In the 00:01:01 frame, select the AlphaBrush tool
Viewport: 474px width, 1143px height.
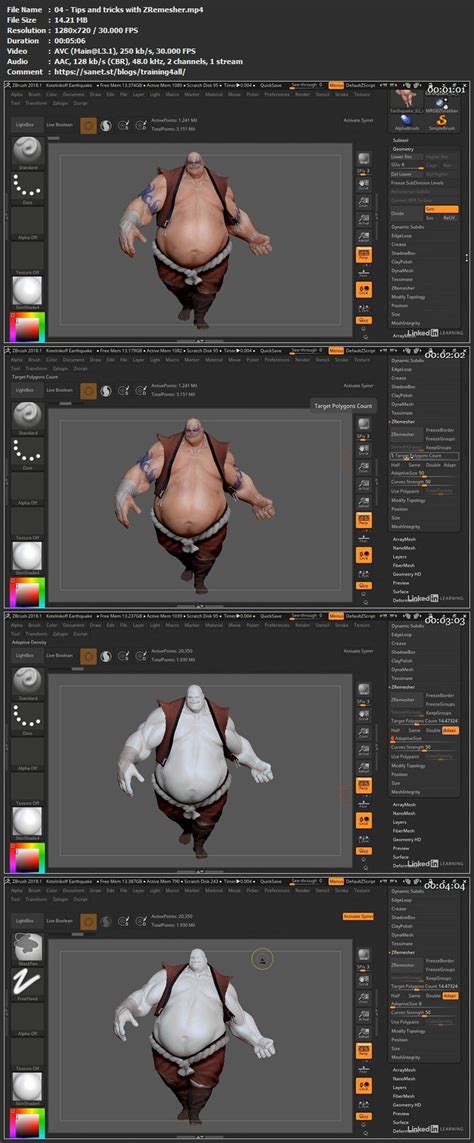tap(407, 122)
